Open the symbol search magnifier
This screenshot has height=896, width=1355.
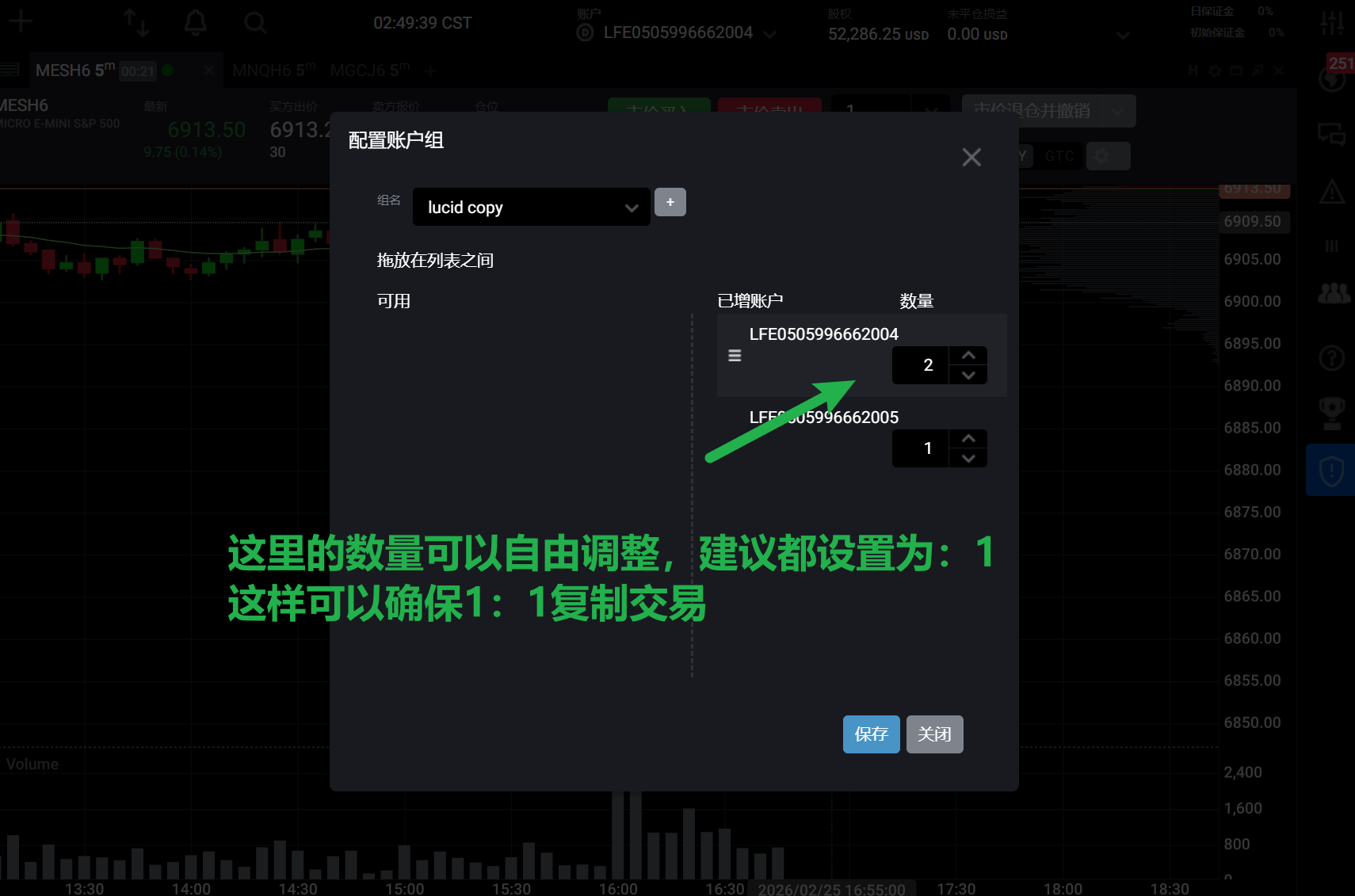click(x=255, y=22)
